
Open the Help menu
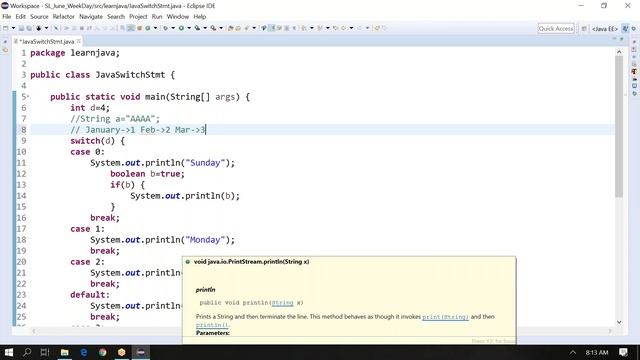tap(200, 17)
